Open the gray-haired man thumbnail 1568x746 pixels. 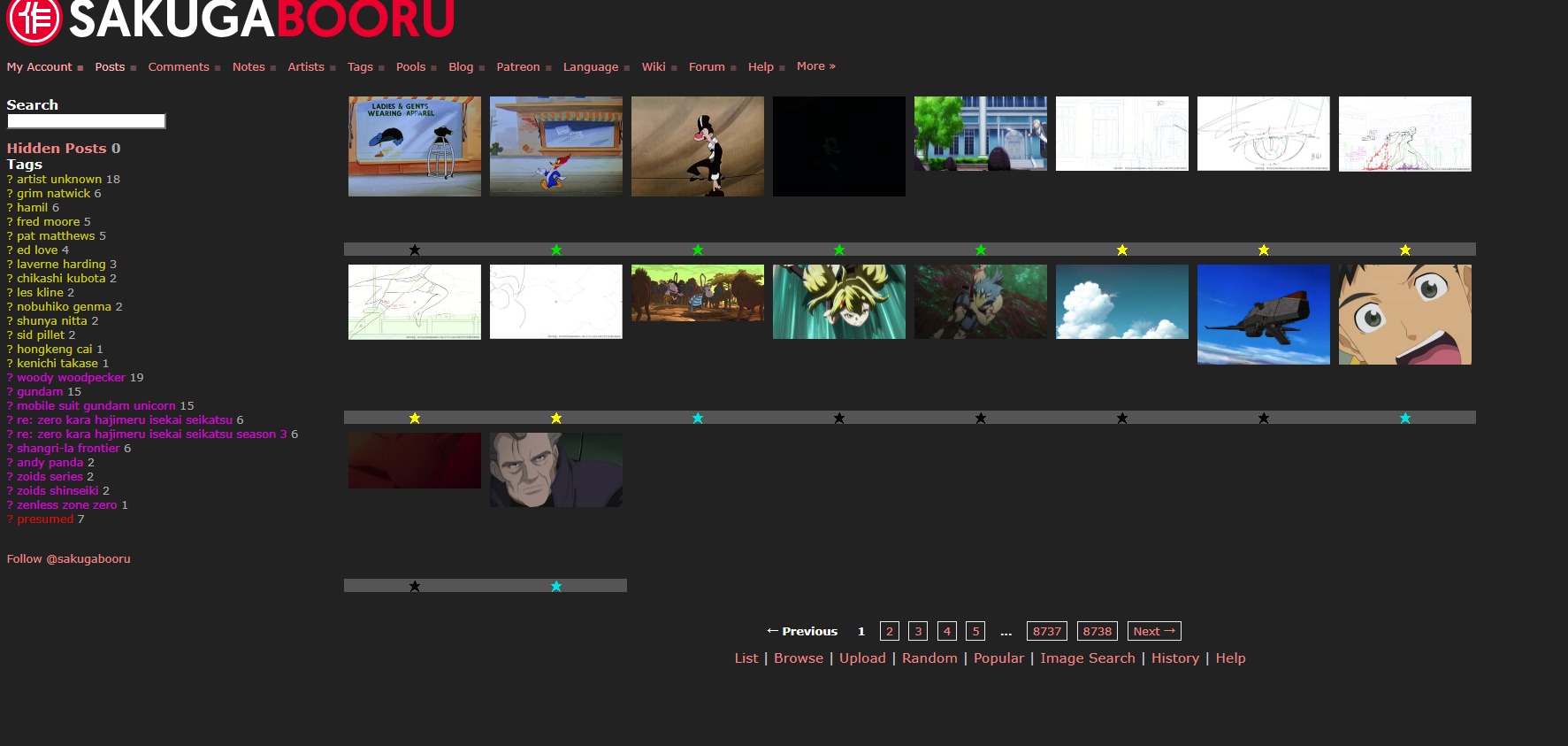tap(556, 470)
